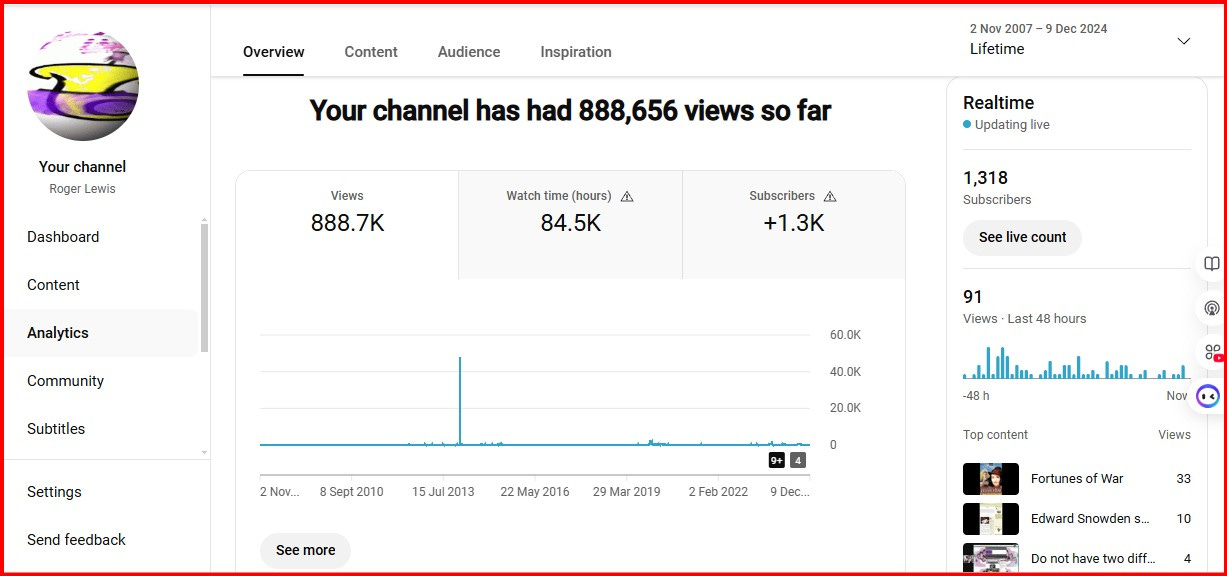Click the See more button
1227x576 pixels.
[x=305, y=550]
